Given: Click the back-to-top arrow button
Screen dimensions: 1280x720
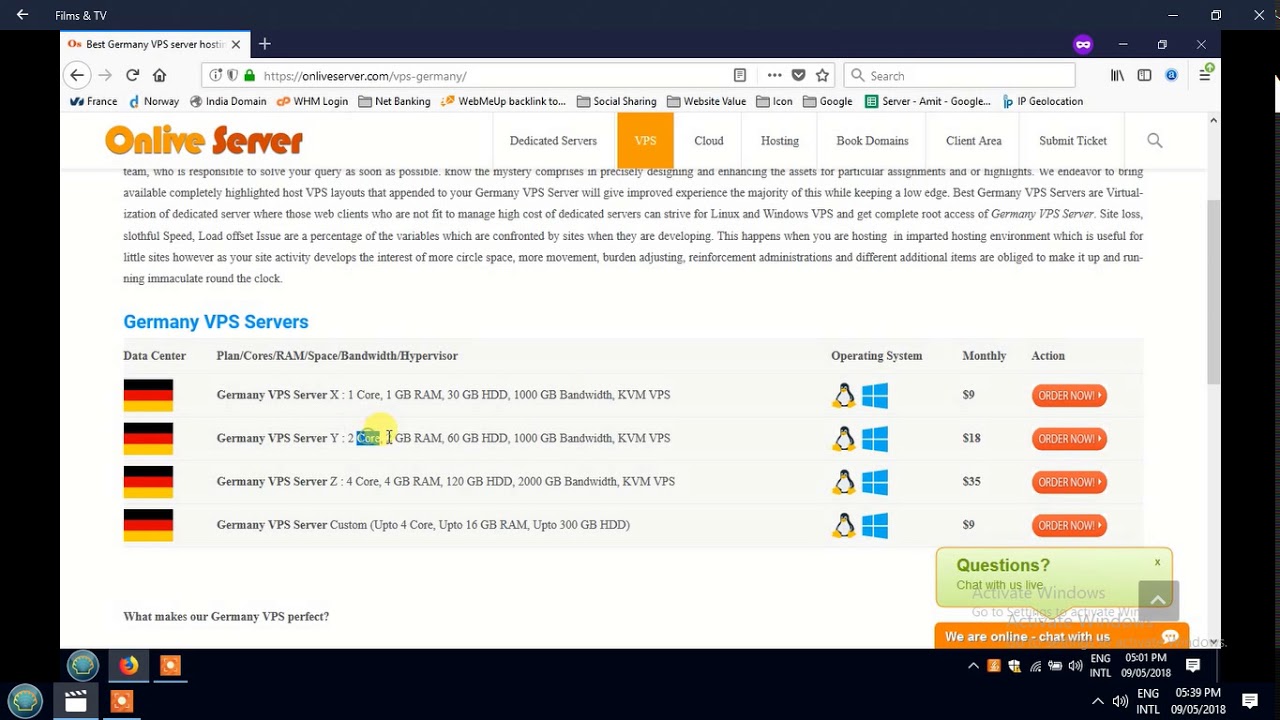Looking at the screenshot, I should pos(1158,600).
